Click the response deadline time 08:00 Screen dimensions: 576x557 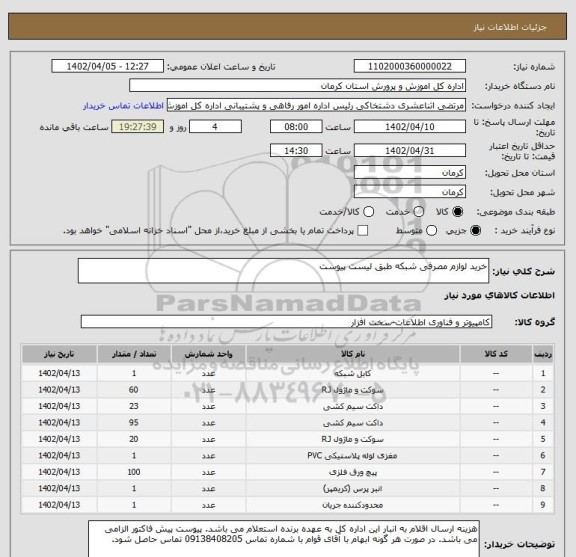pyautogui.click(x=296, y=127)
